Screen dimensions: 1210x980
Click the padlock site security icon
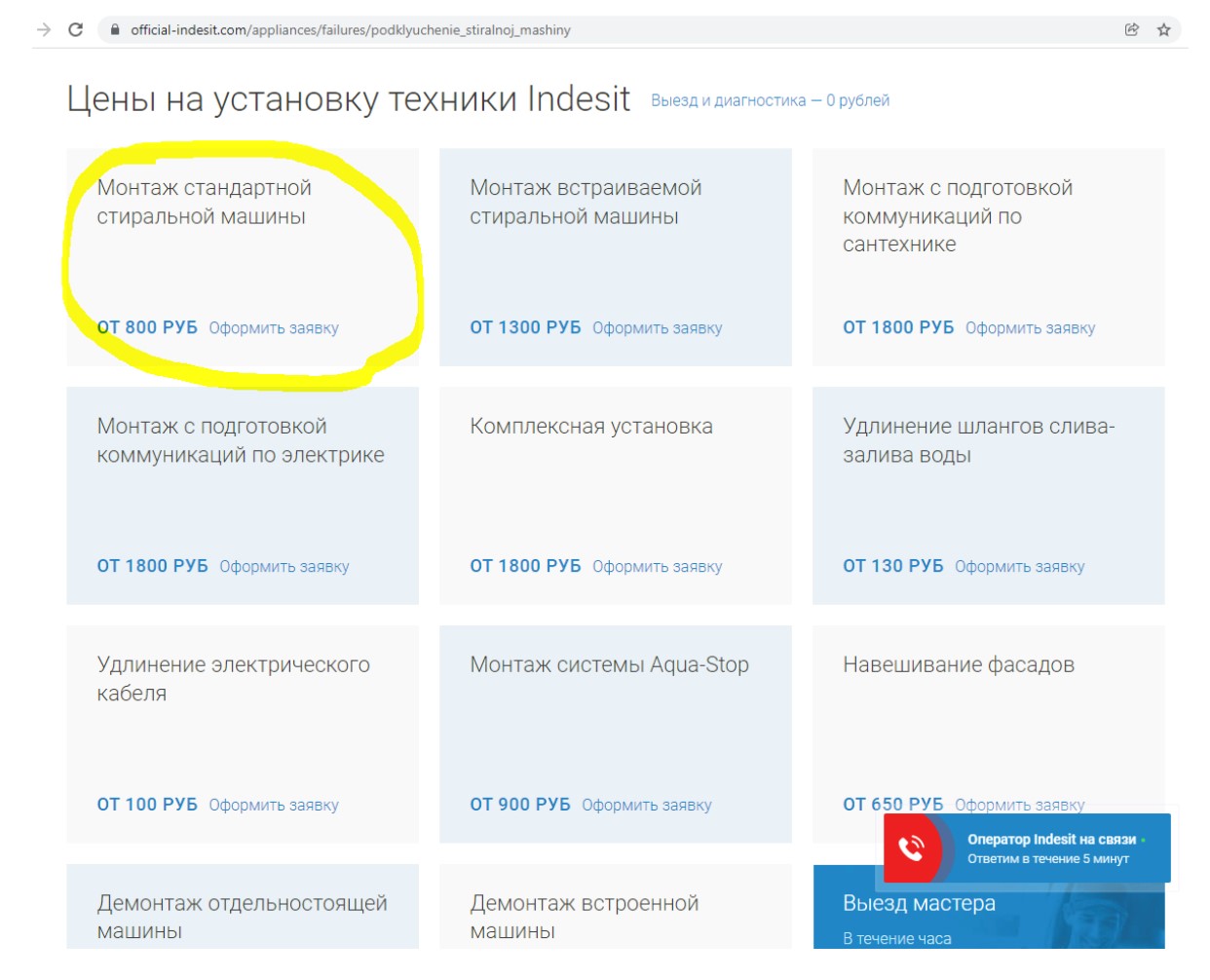tap(115, 30)
